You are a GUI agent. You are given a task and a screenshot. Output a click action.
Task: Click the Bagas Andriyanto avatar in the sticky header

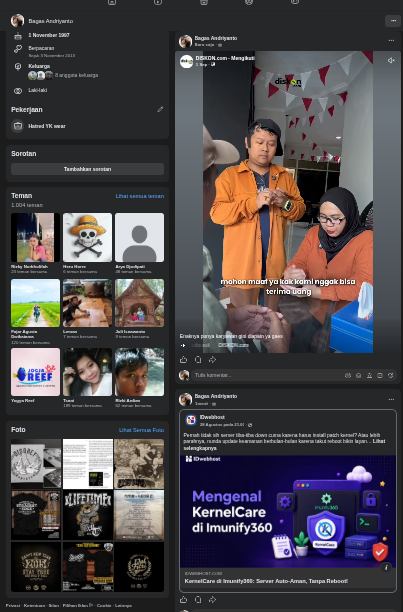[x=18, y=21]
